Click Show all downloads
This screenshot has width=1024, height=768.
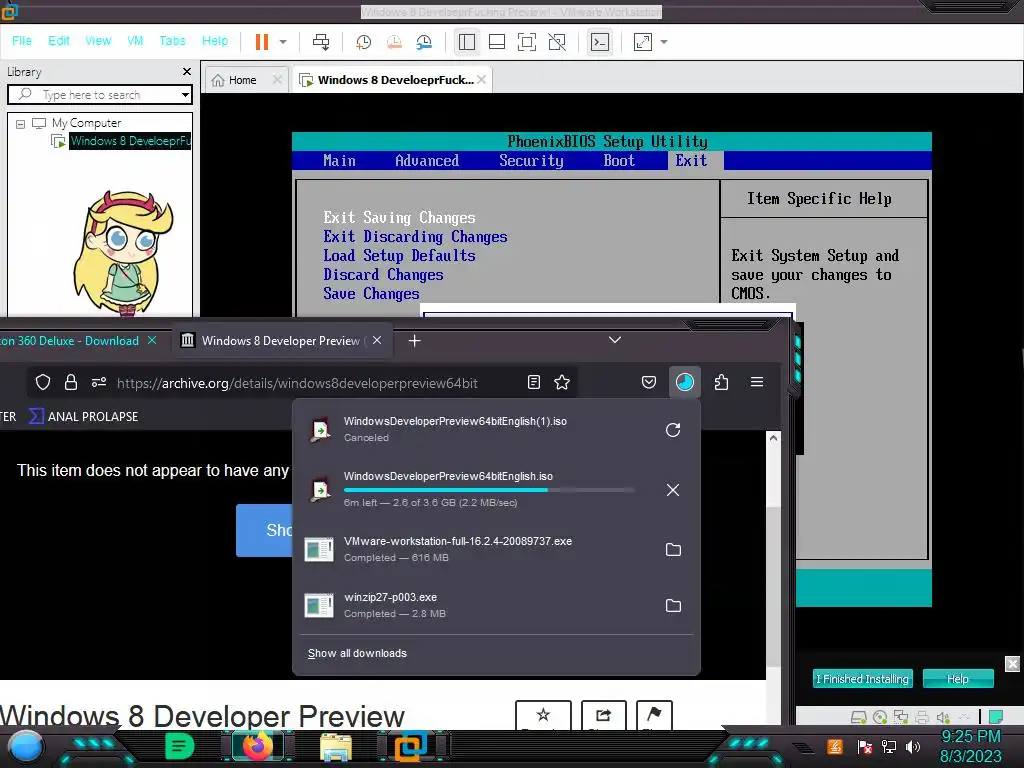[357, 653]
